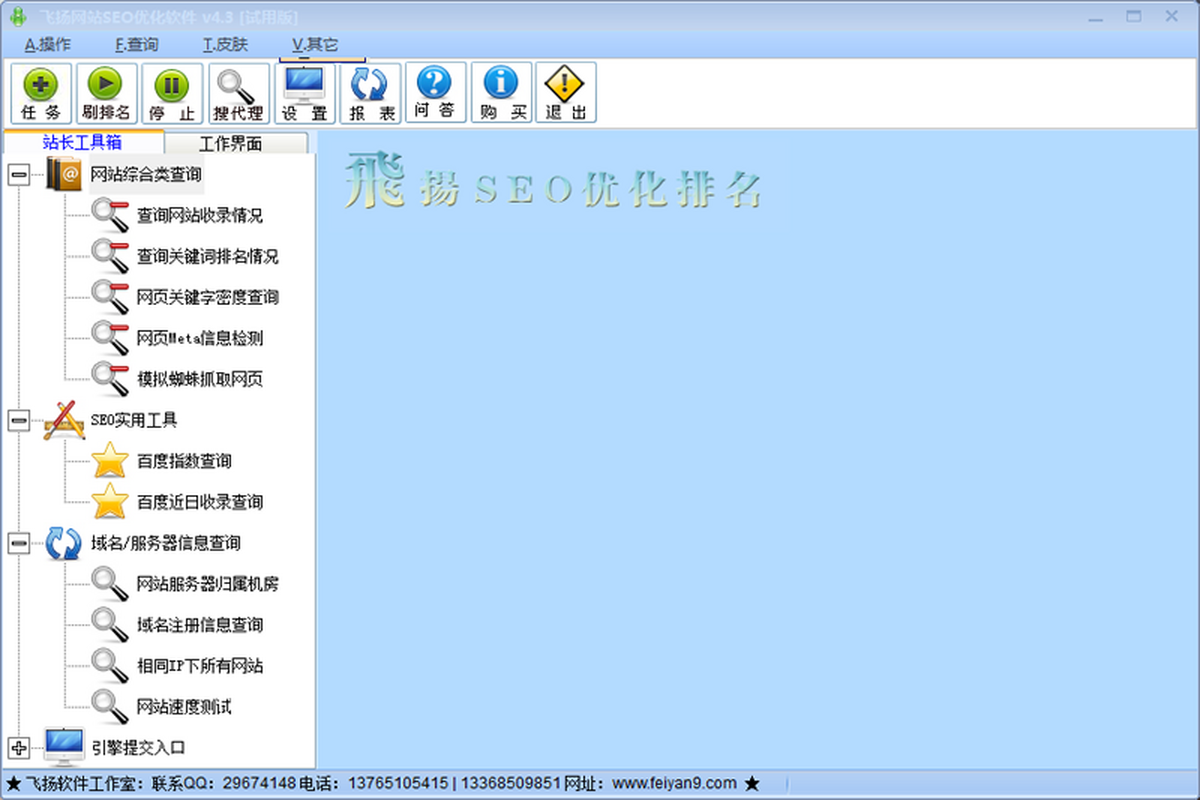Open the 购买 info icon

pyautogui.click(x=502, y=94)
